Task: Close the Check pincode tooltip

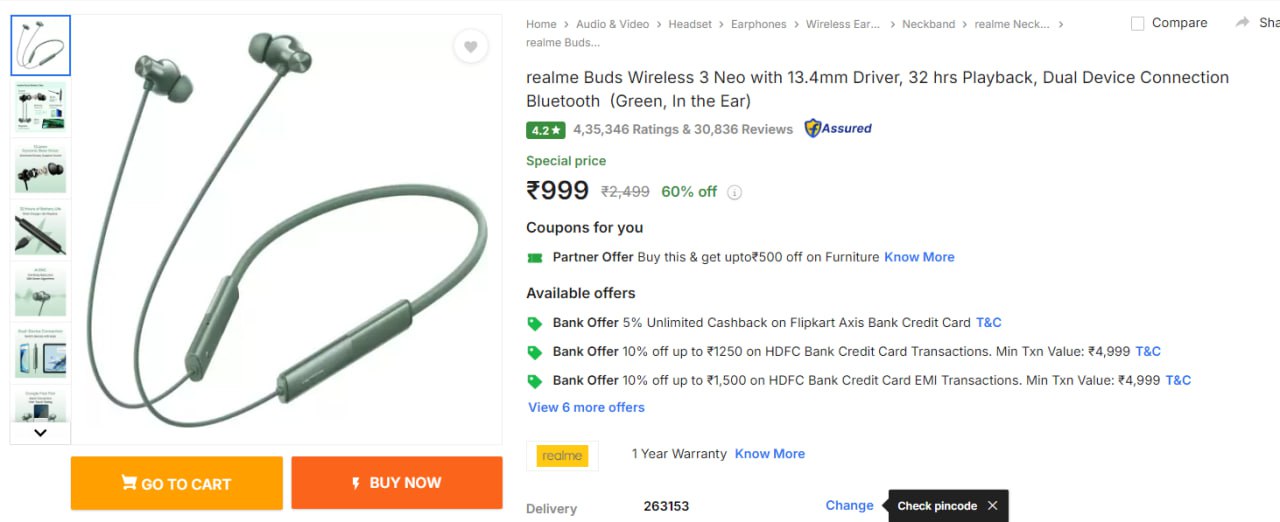Action: pyautogui.click(x=992, y=506)
